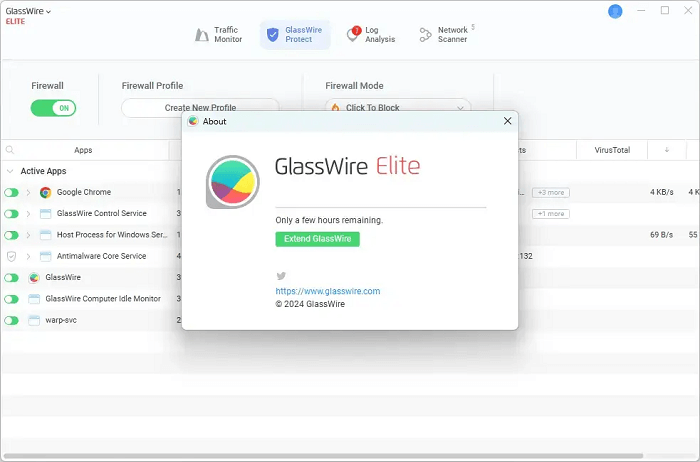The width and height of the screenshot is (700, 462).
Task: Switch to GlassWire Protect tab
Action: (295, 34)
